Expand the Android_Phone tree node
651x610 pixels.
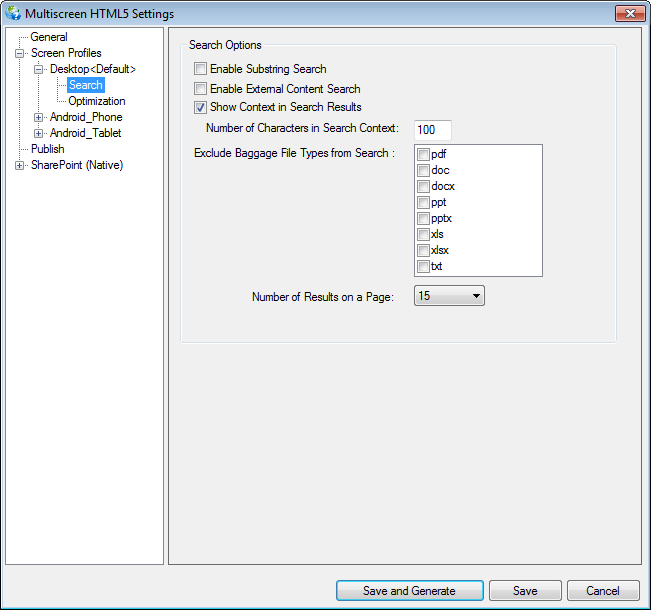[x=39, y=117]
